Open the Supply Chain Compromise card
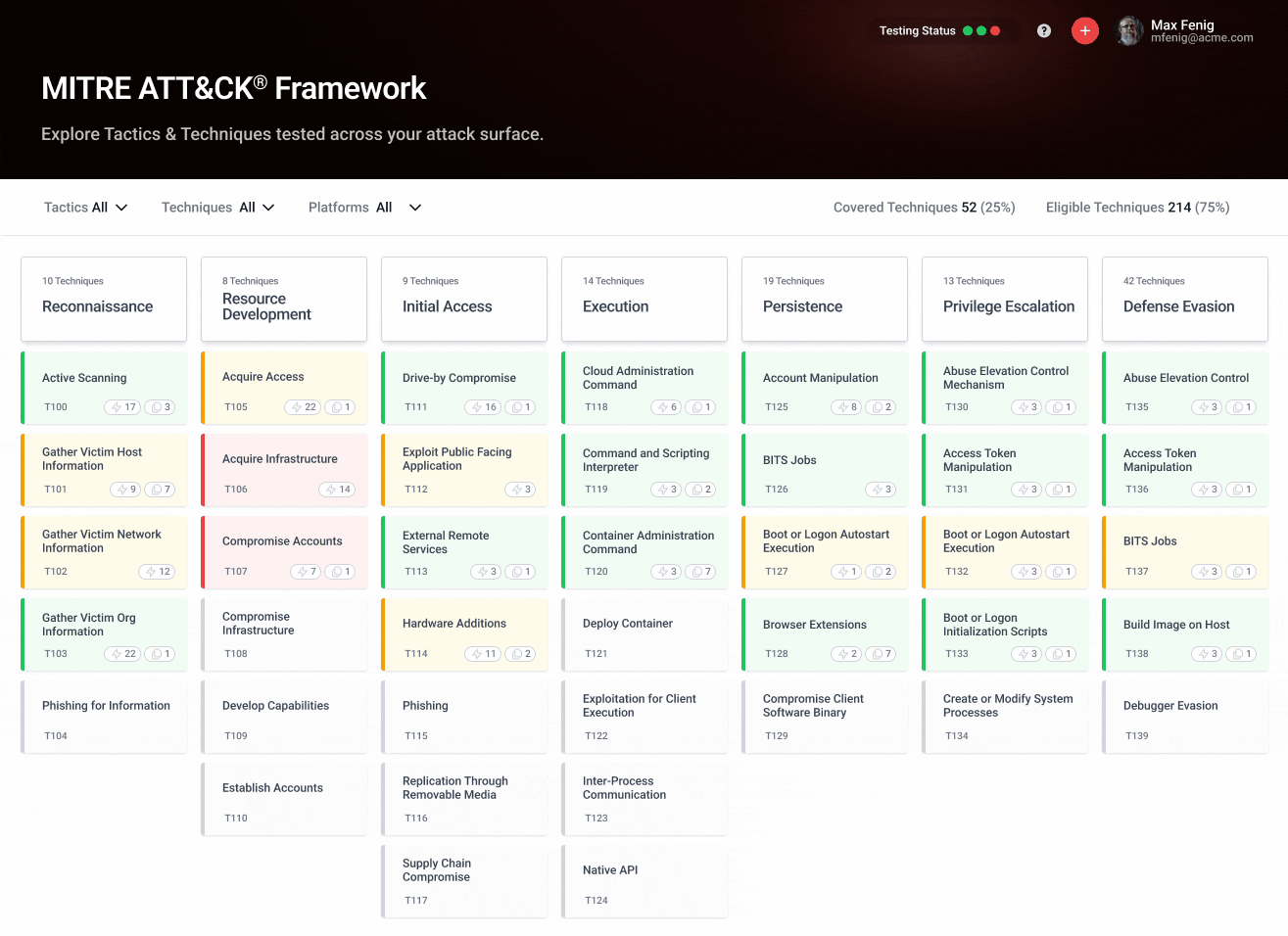Viewport: 1288px width, 936px height. pyautogui.click(x=464, y=882)
